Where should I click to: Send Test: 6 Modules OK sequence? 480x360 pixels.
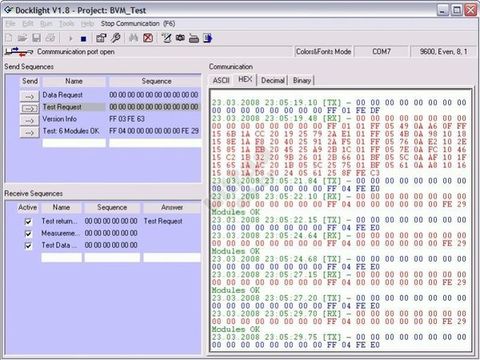pyautogui.click(x=29, y=132)
